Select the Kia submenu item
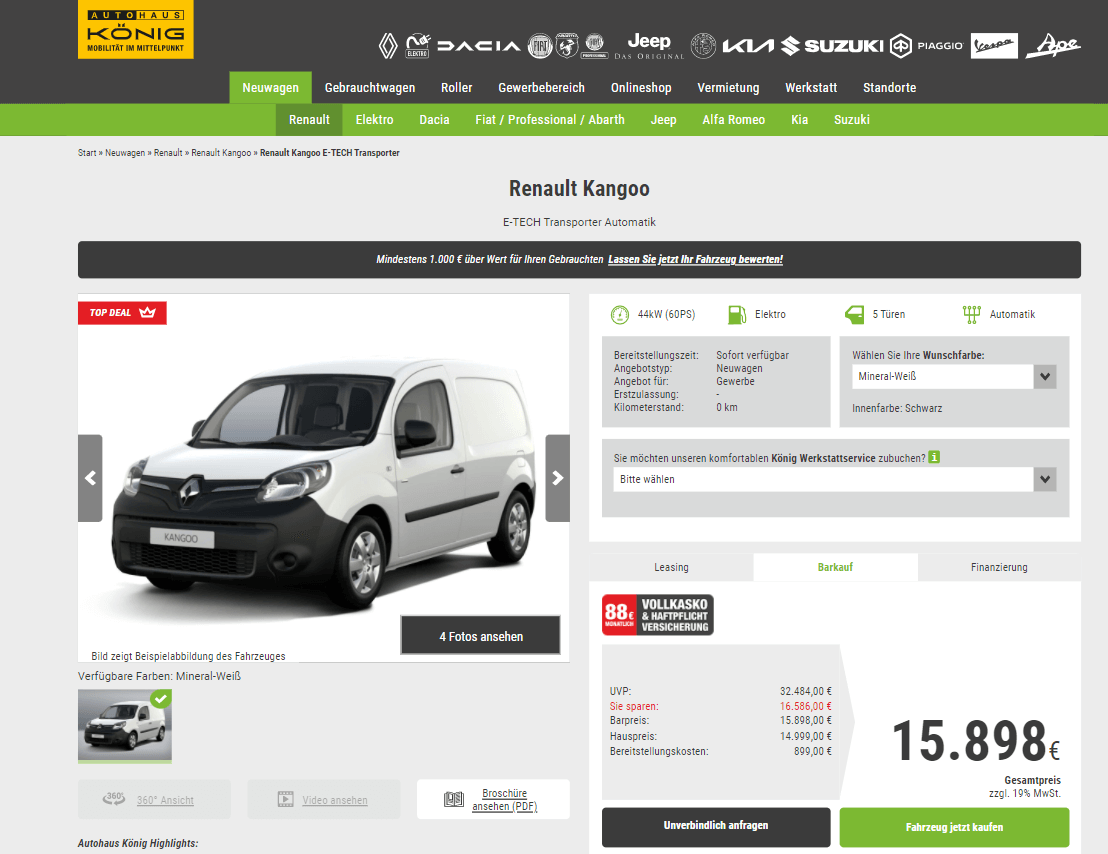This screenshot has height=854, width=1108. point(799,119)
